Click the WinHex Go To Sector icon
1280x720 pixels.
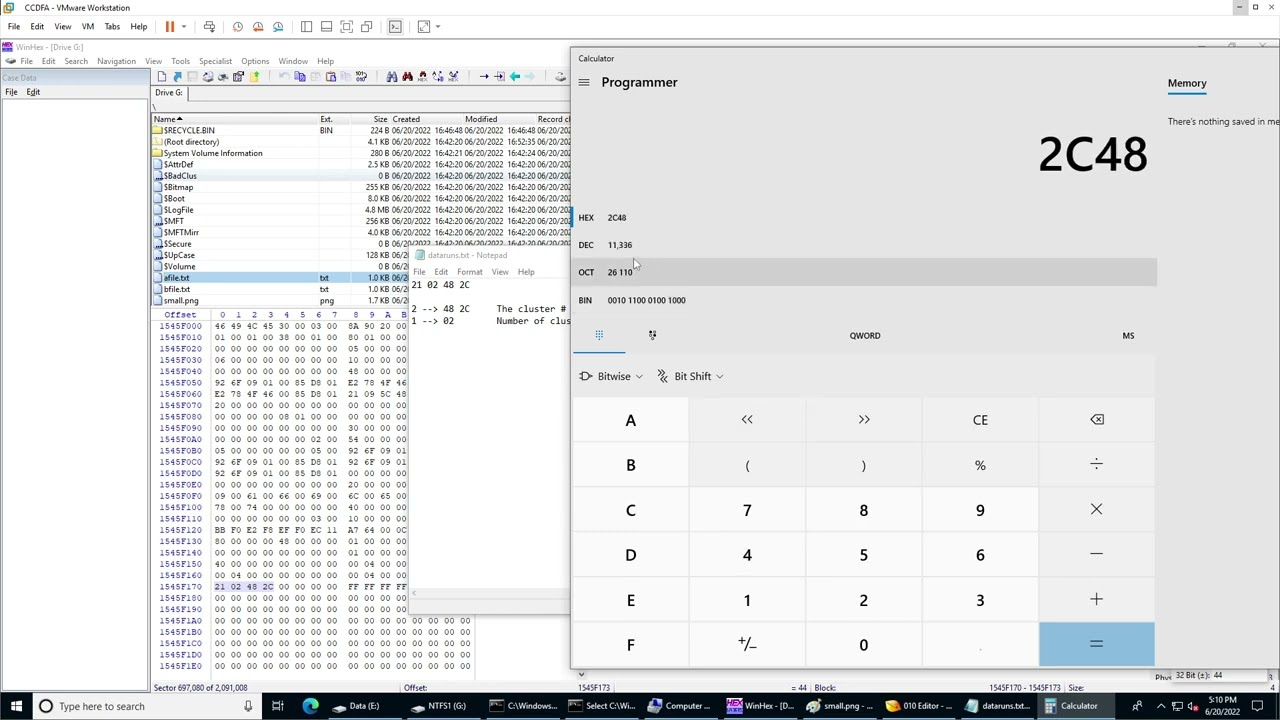(499, 77)
